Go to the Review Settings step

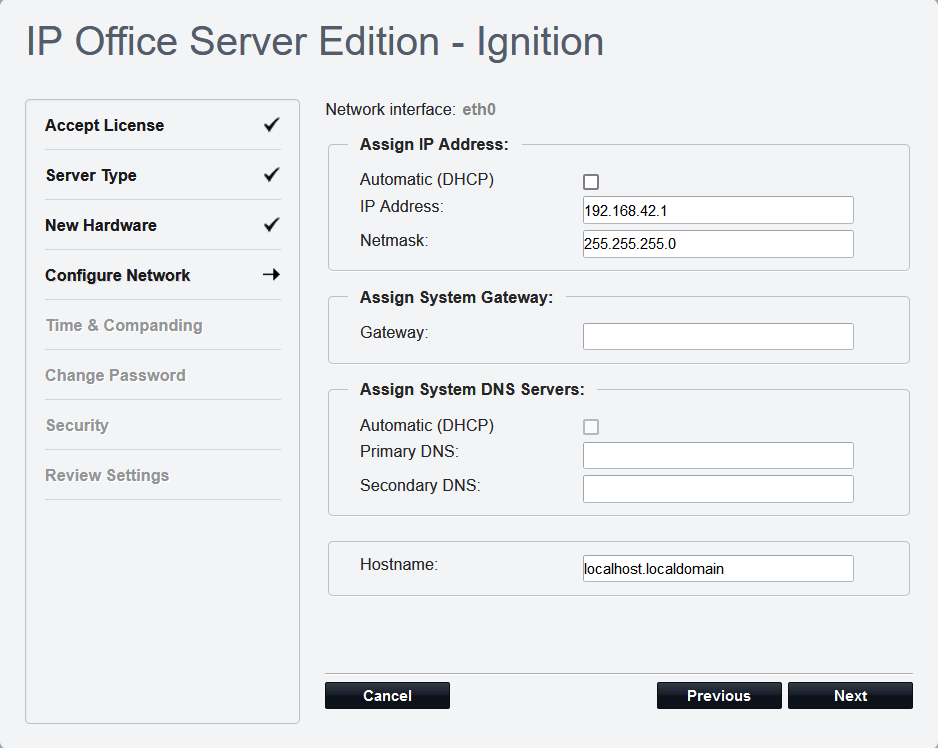[x=107, y=475]
